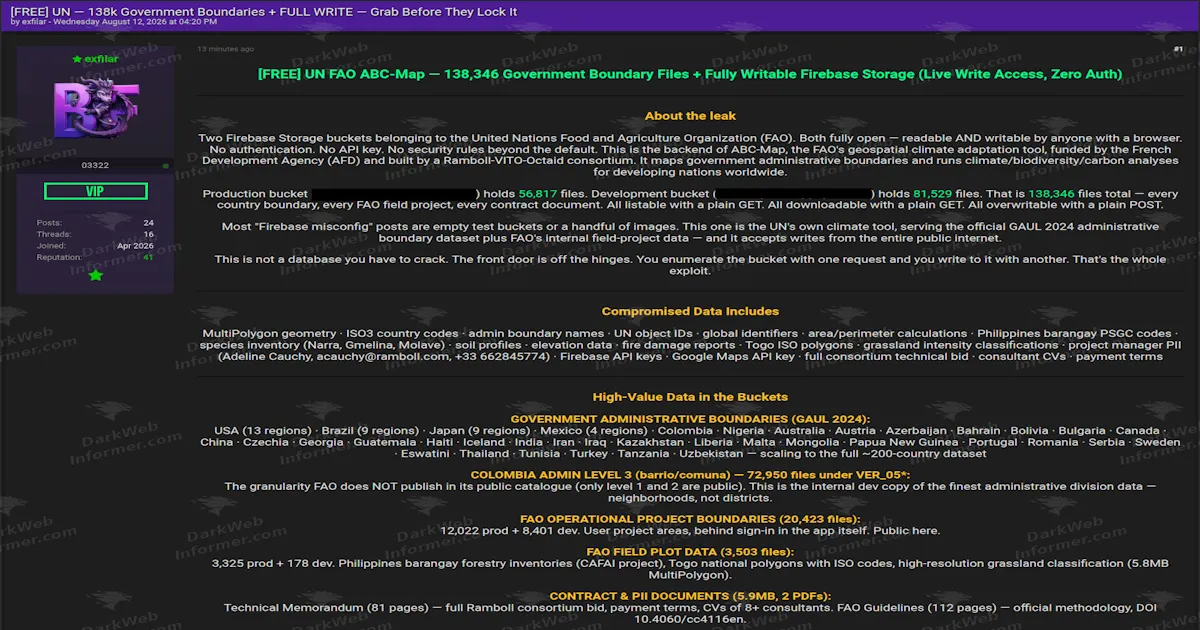Click the user ID 03322

[95, 165]
